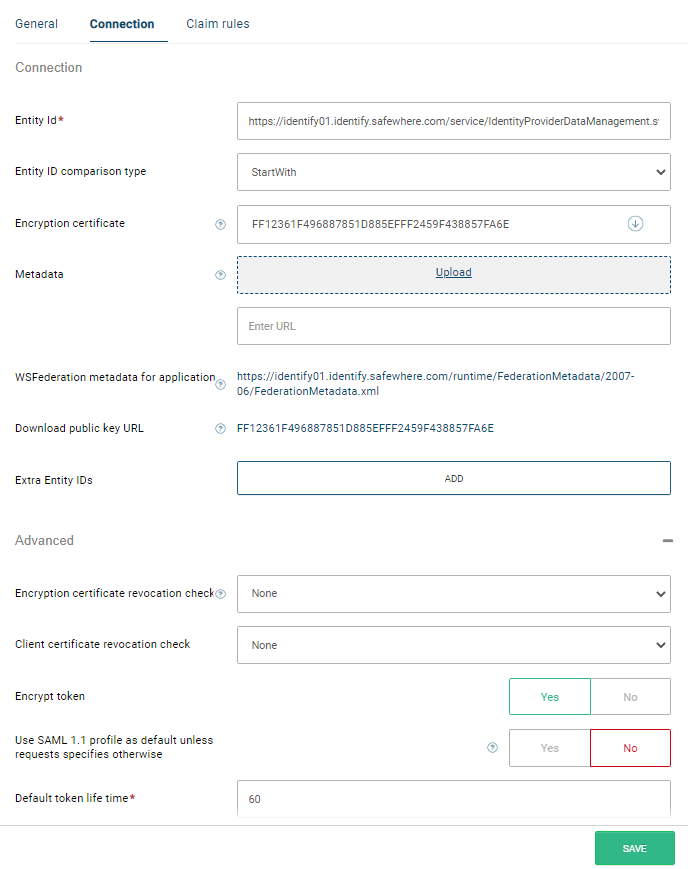
Task: Click the SAML 1.1 profile help icon
Action: [491, 747]
